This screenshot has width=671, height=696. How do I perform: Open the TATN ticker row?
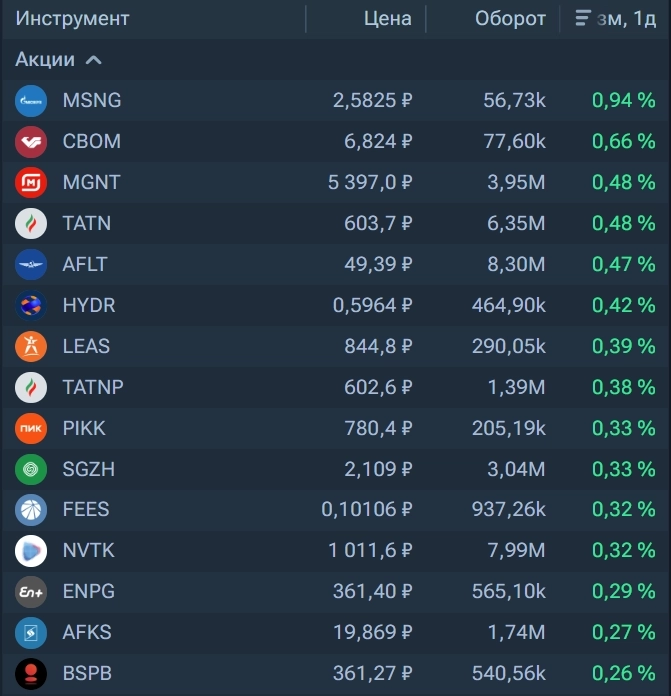(x=87, y=224)
